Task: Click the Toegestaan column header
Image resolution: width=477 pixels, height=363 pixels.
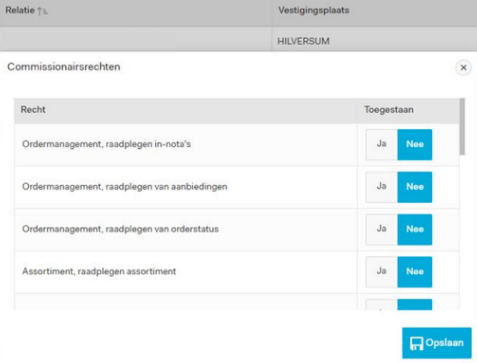Action: click(389, 110)
